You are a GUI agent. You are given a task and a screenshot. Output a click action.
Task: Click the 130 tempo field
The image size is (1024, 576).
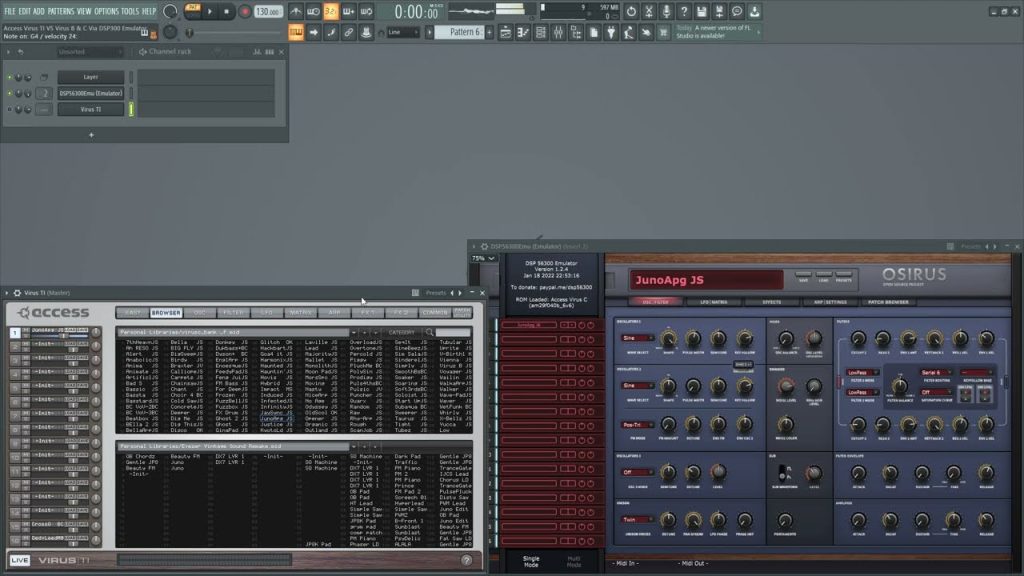pos(267,12)
